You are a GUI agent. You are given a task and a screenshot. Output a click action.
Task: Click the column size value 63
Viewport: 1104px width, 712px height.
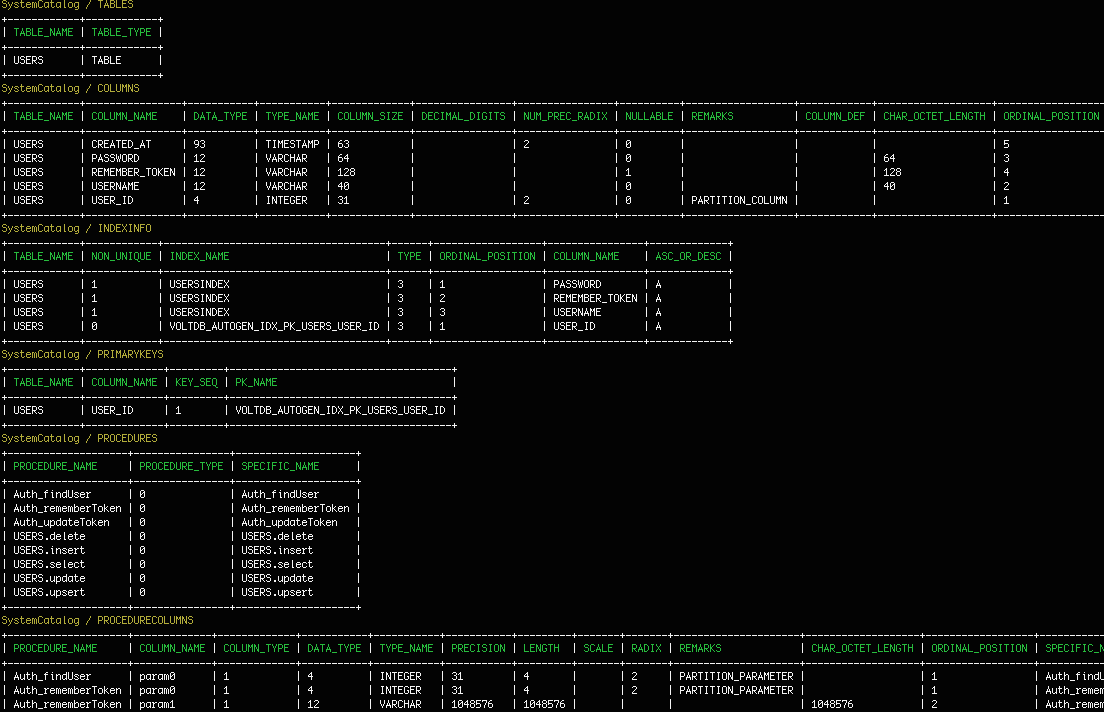(344, 144)
